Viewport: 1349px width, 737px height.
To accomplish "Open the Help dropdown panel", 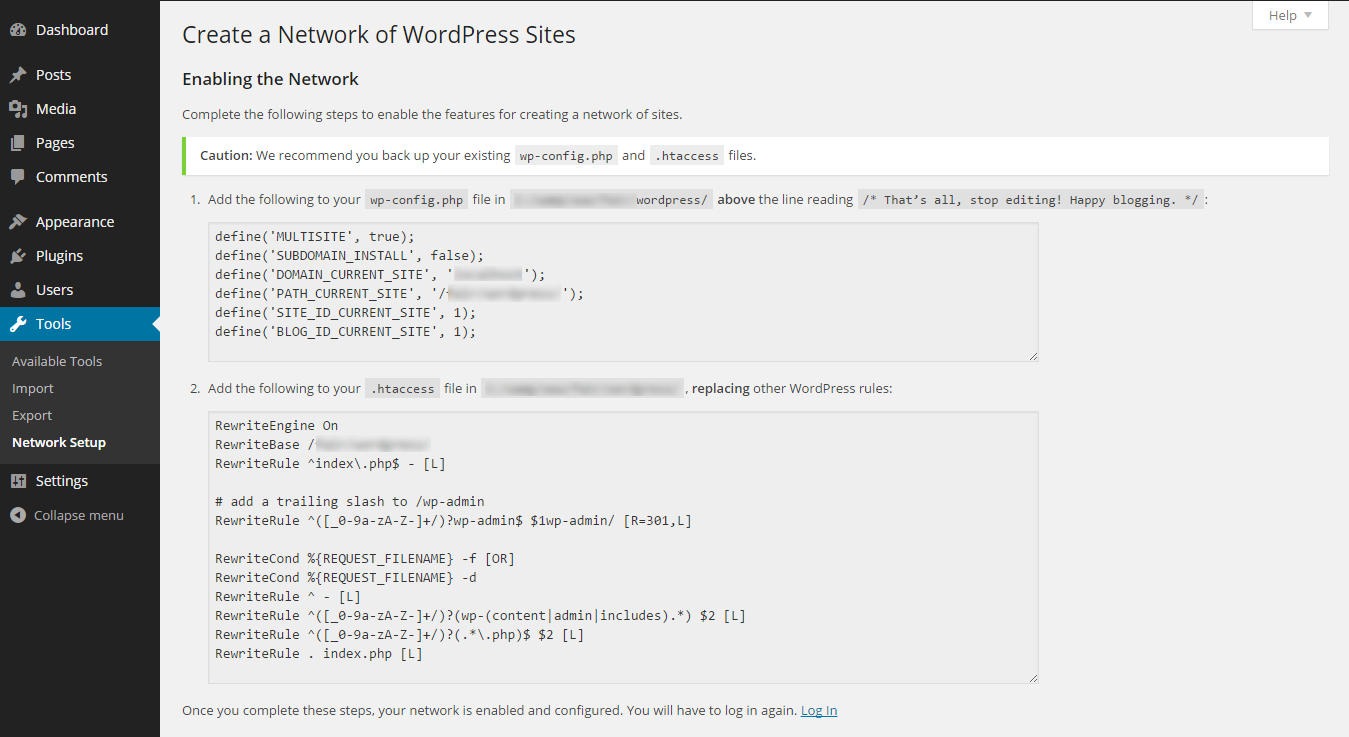I will [1289, 15].
